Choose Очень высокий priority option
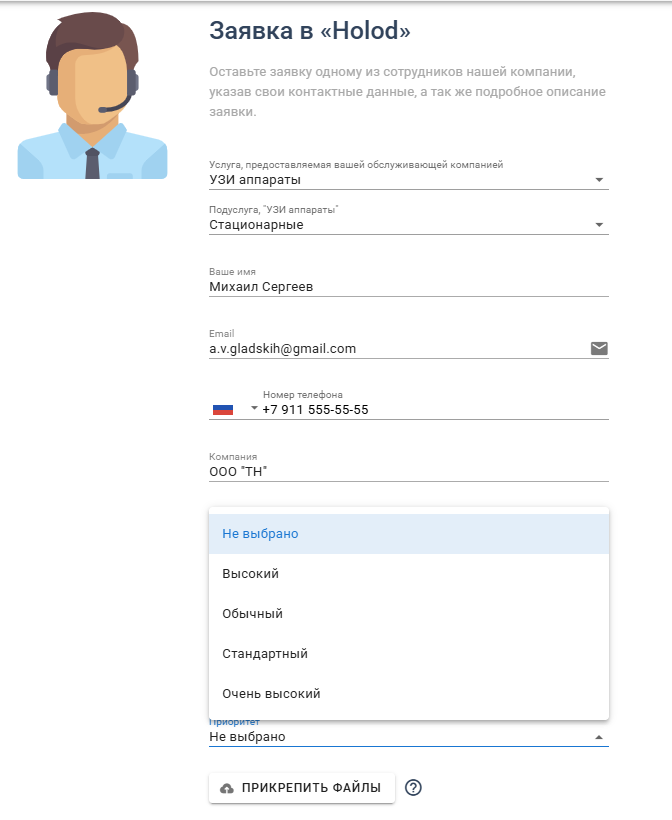Viewport: 672px width, 820px height. point(408,693)
